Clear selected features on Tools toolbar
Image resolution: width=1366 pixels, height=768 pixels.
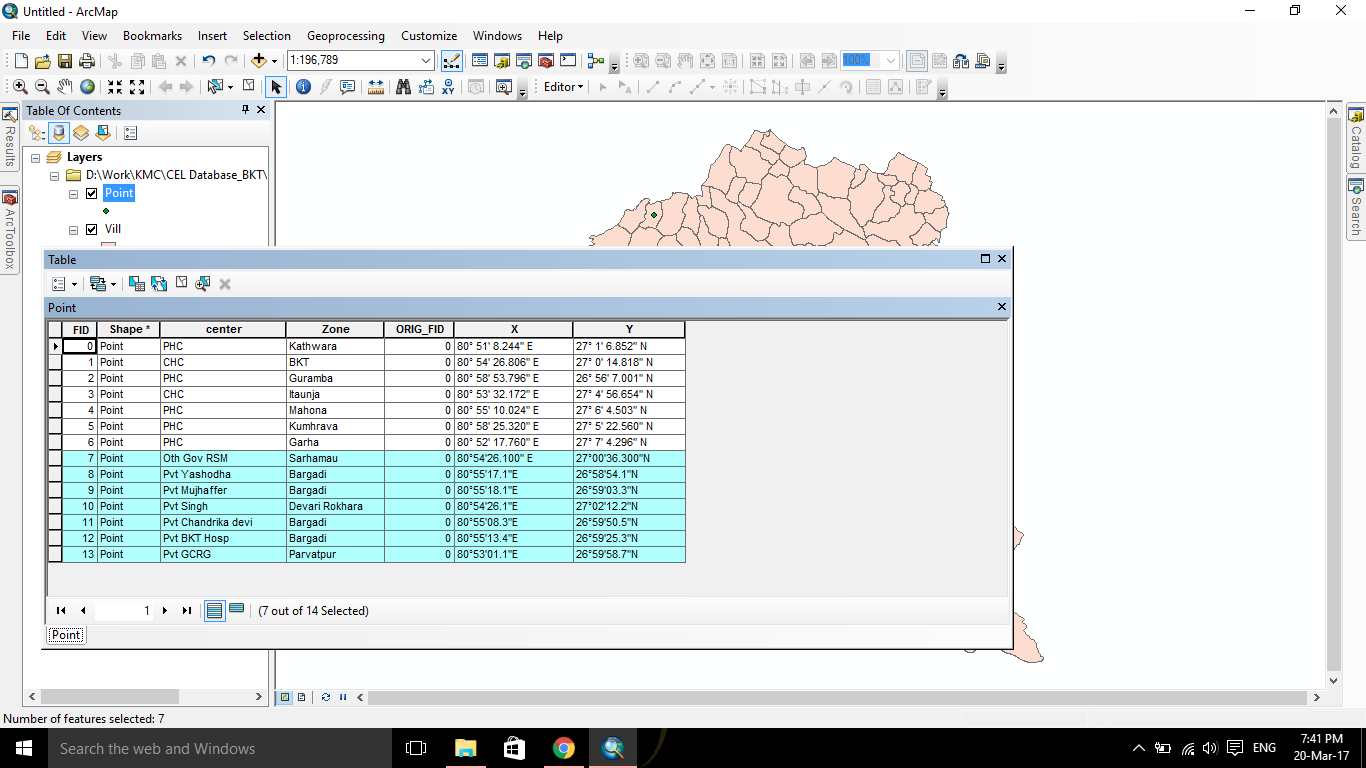click(249, 86)
